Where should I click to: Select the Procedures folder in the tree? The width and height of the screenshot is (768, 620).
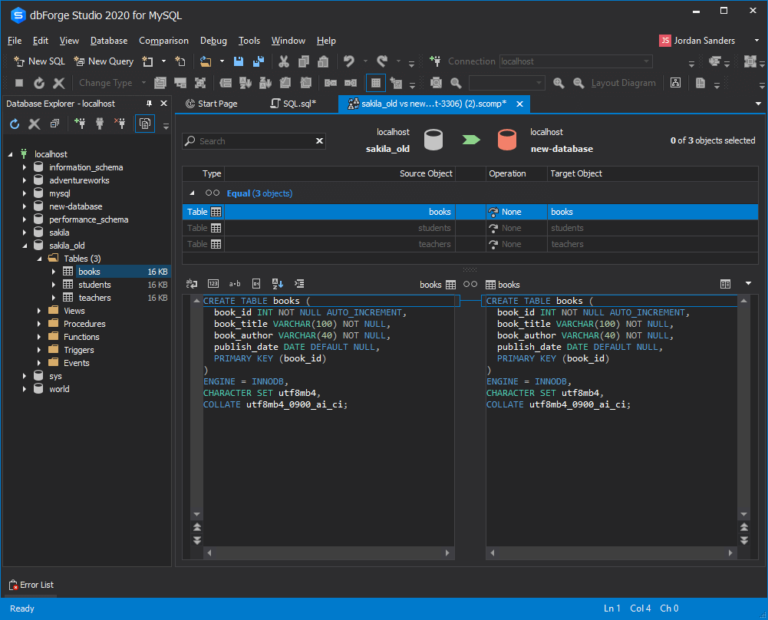[84, 324]
